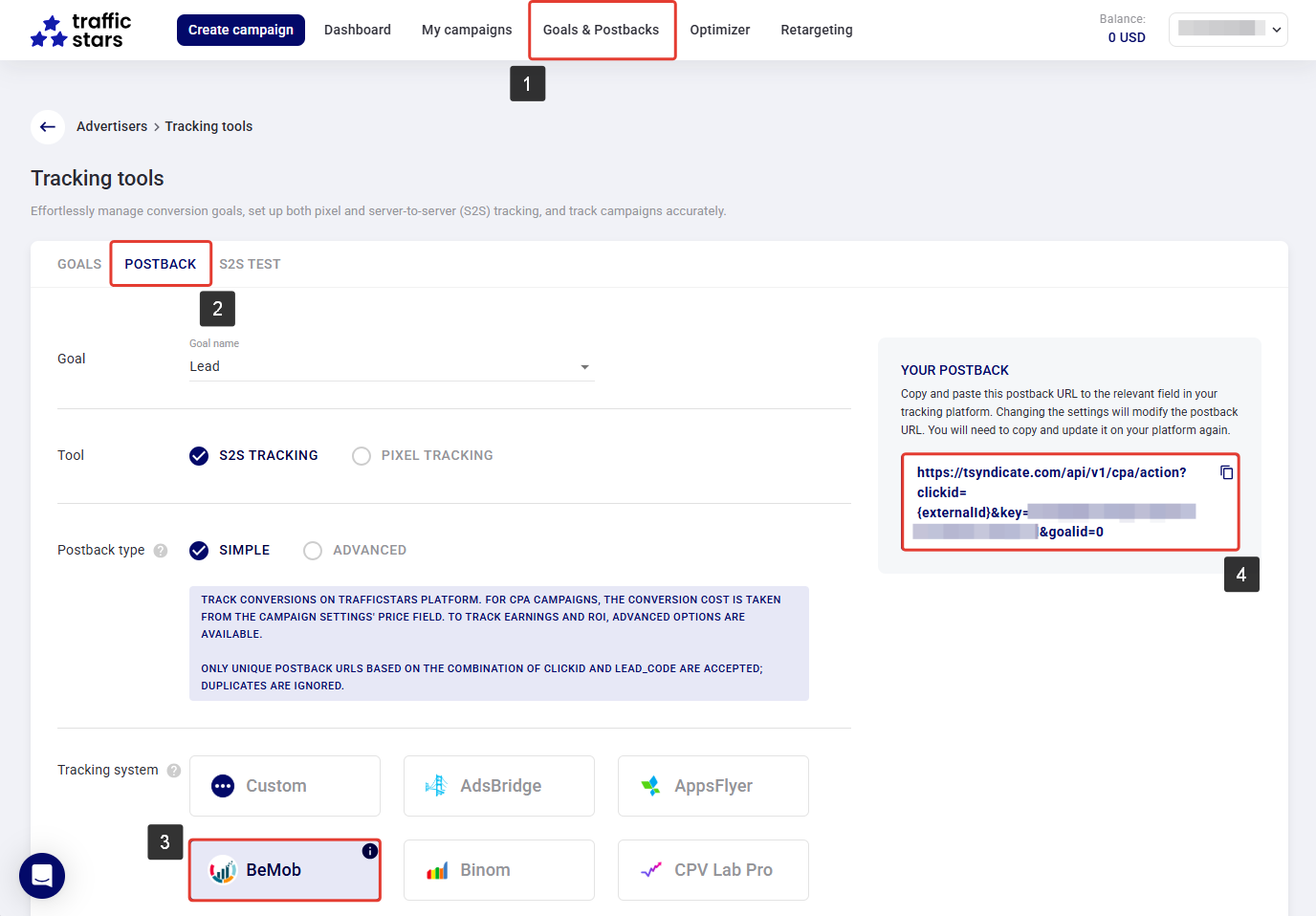
Task: Select the Simple postback type
Action: 199,551
